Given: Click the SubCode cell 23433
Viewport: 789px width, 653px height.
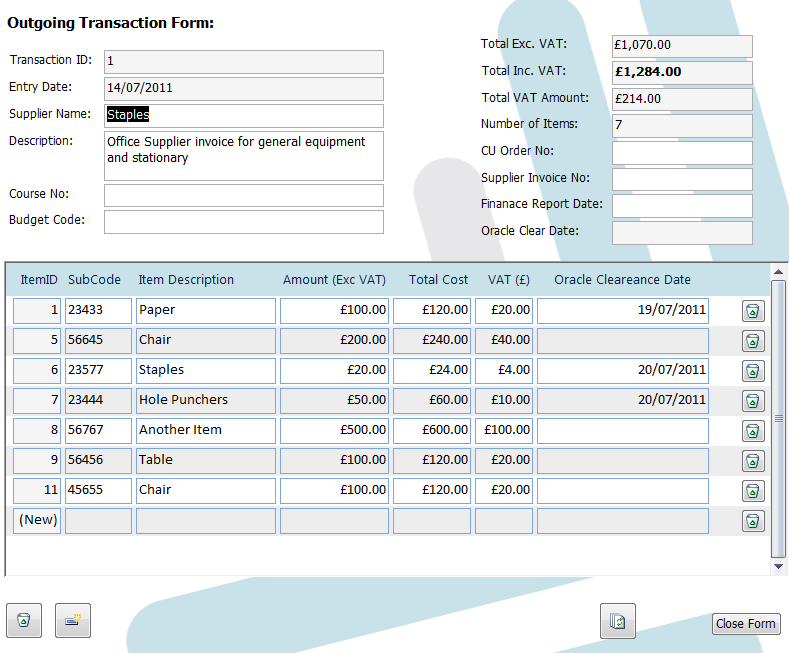Looking at the screenshot, I should (98, 310).
